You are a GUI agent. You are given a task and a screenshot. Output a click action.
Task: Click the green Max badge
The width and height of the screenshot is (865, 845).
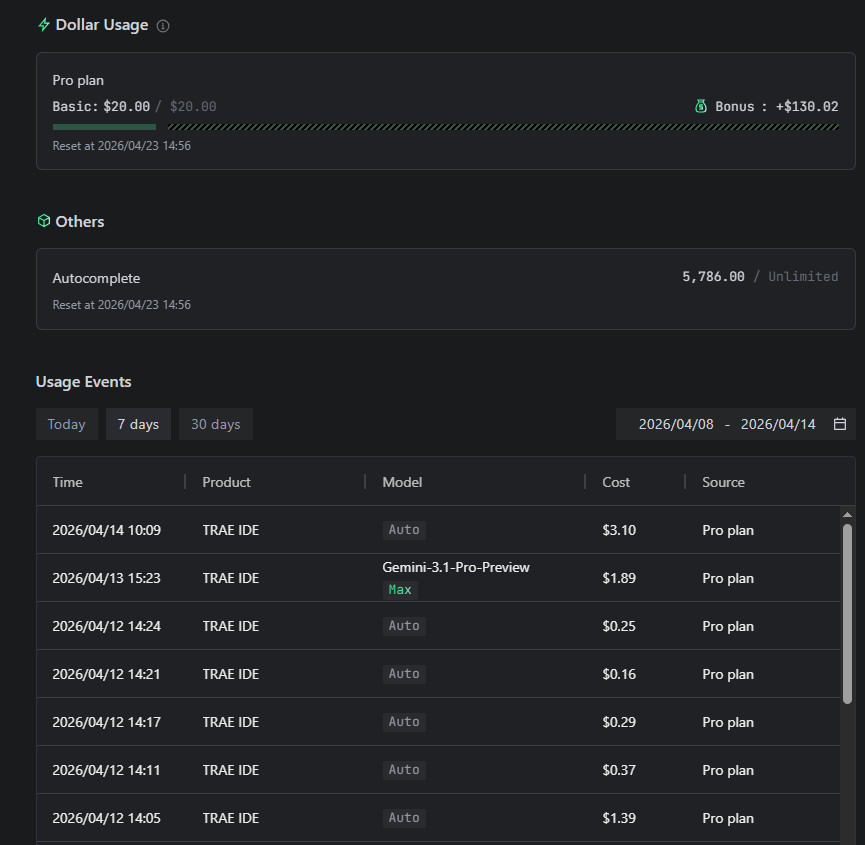click(400, 590)
